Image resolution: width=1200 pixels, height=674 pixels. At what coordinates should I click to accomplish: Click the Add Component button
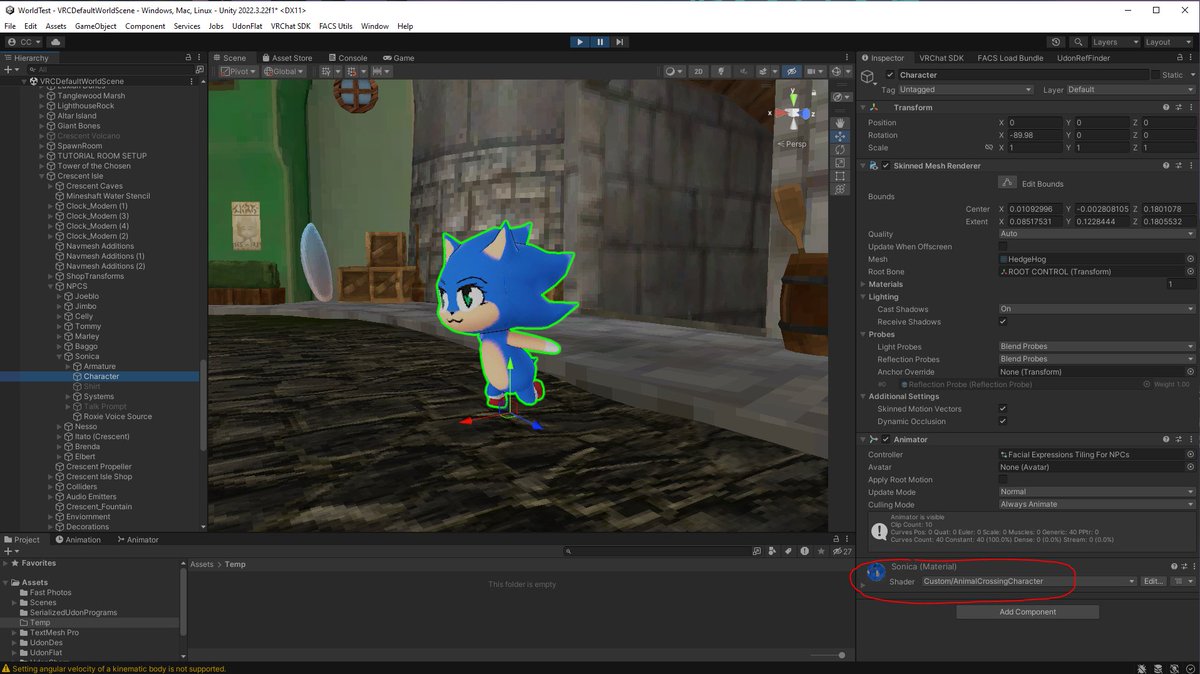coord(1028,612)
